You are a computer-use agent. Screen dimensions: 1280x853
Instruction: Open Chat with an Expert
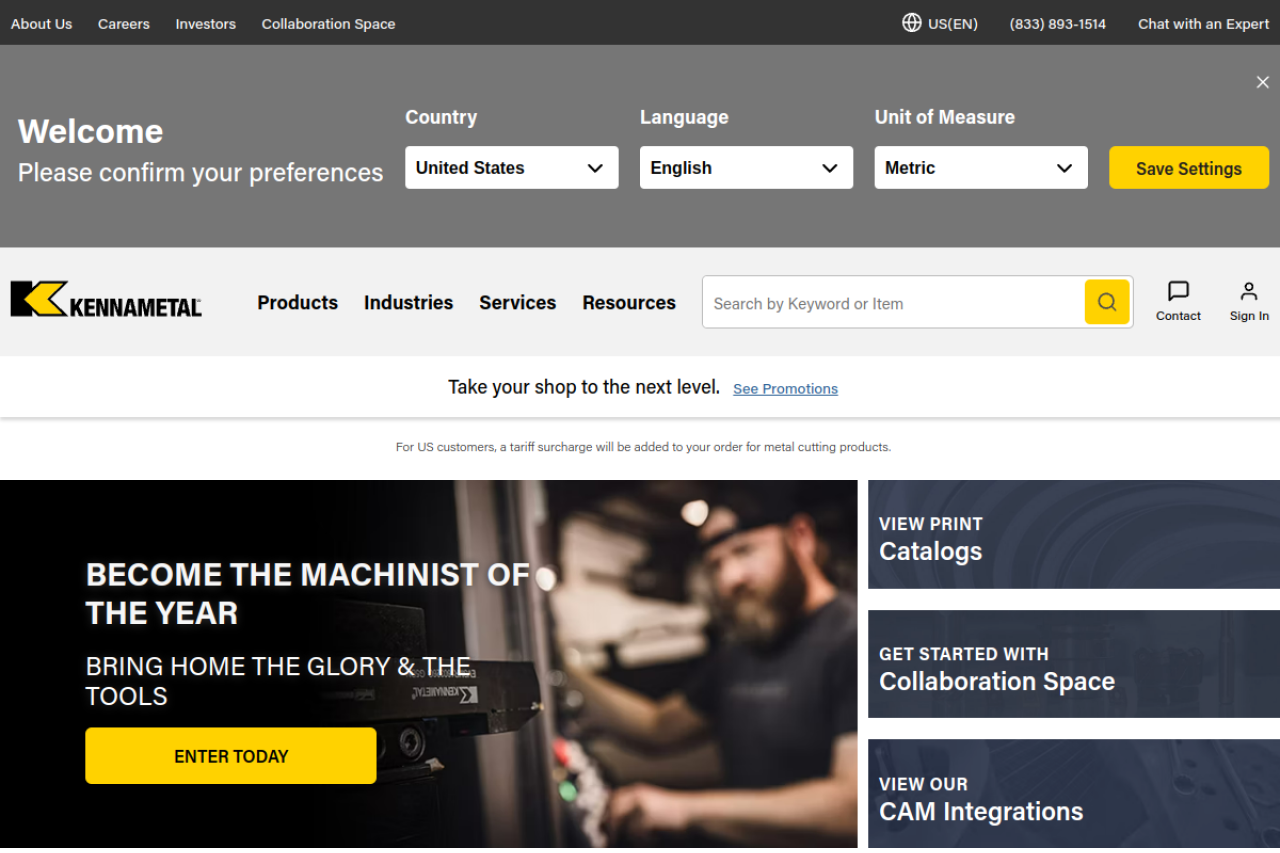[x=1203, y=24]
